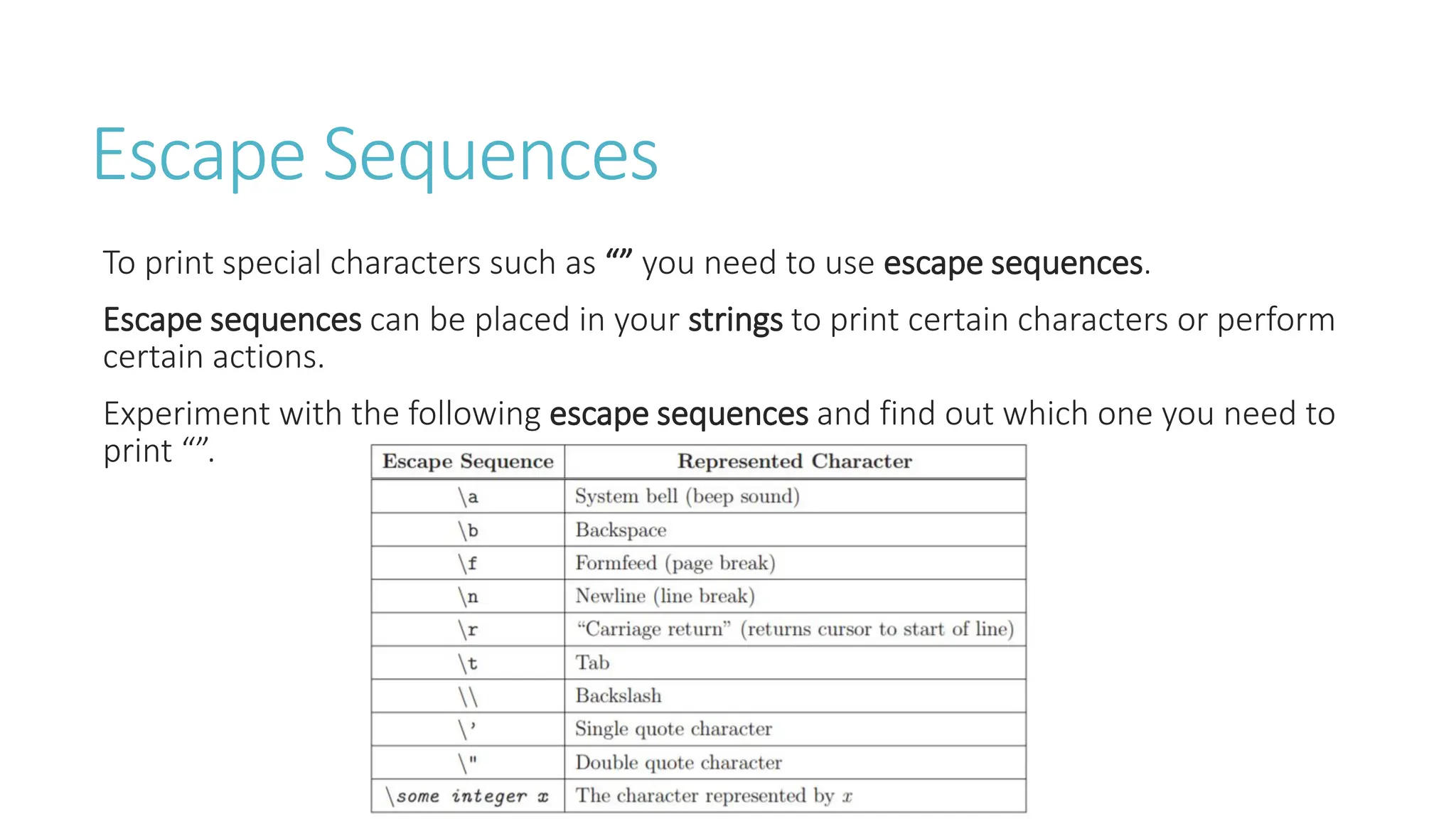Click the 'Carriage return' description cell
The image size is (1456, 819).
click(795, 629)
